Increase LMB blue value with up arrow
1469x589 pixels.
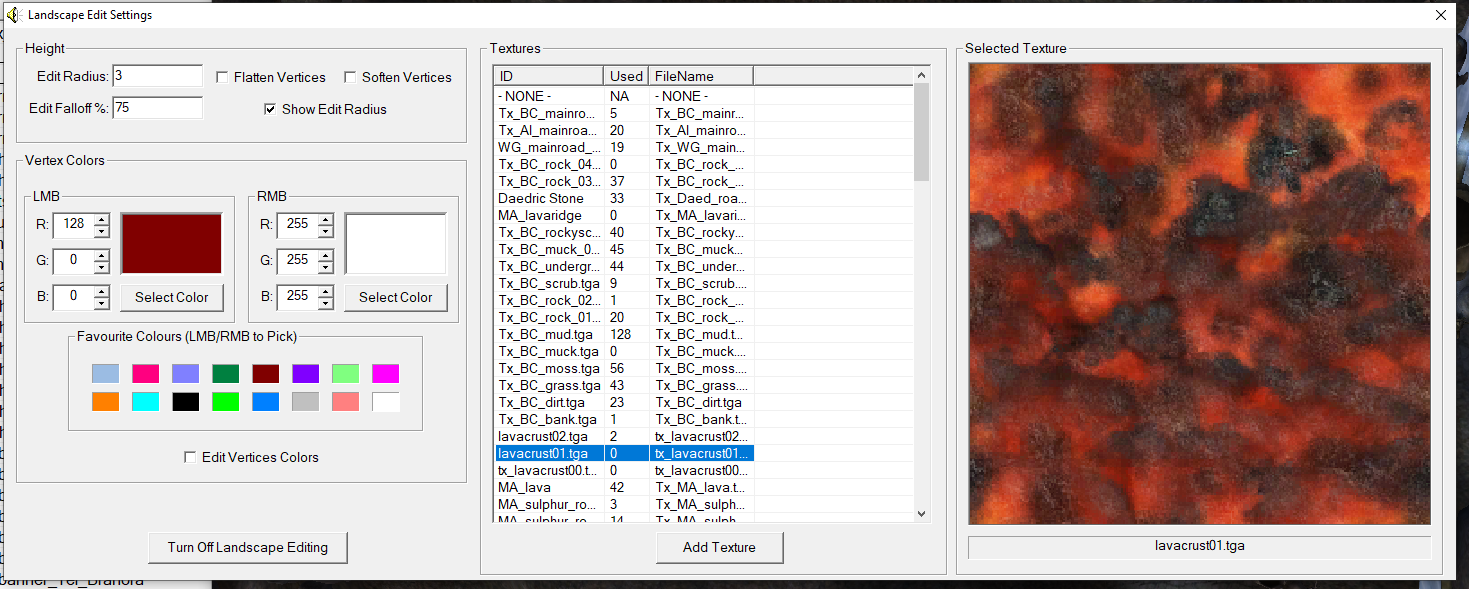click(101, 292)
